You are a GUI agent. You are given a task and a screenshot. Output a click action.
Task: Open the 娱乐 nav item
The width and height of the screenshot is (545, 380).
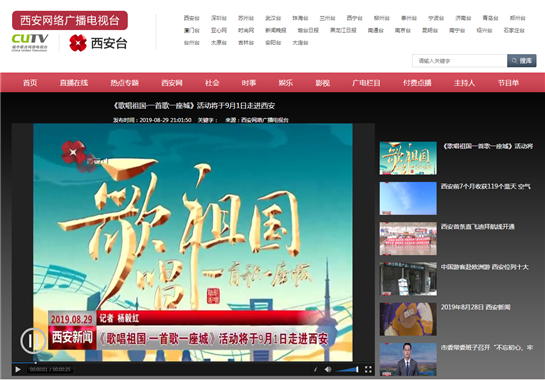pyautogui.click(x=285, y=83)
